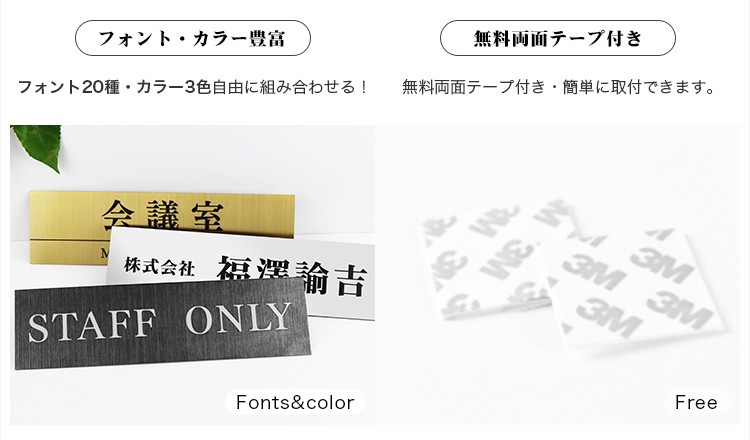
Task: Click the word ONLY on dark plate
Action: 239,319
